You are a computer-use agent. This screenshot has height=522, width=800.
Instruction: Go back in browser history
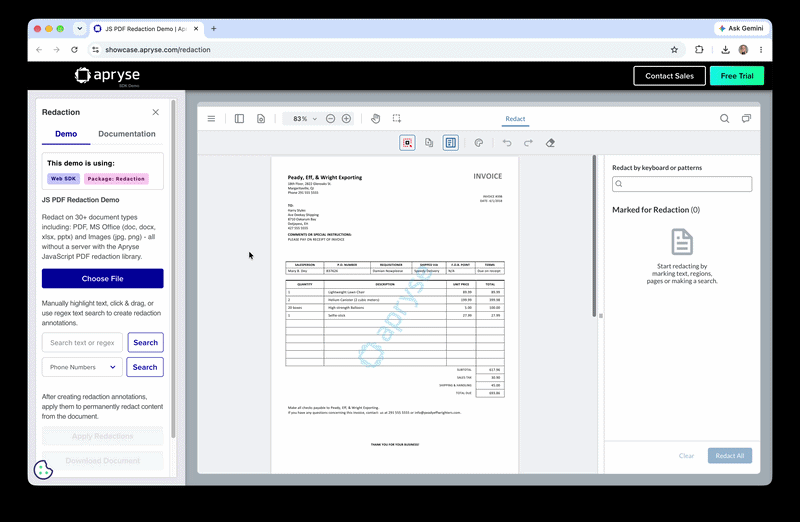pyautogui.click(x=39, y=49)
